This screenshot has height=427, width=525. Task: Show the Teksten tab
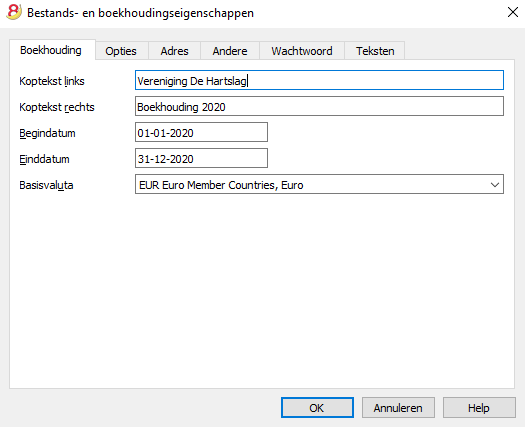(x=375, y=51)
